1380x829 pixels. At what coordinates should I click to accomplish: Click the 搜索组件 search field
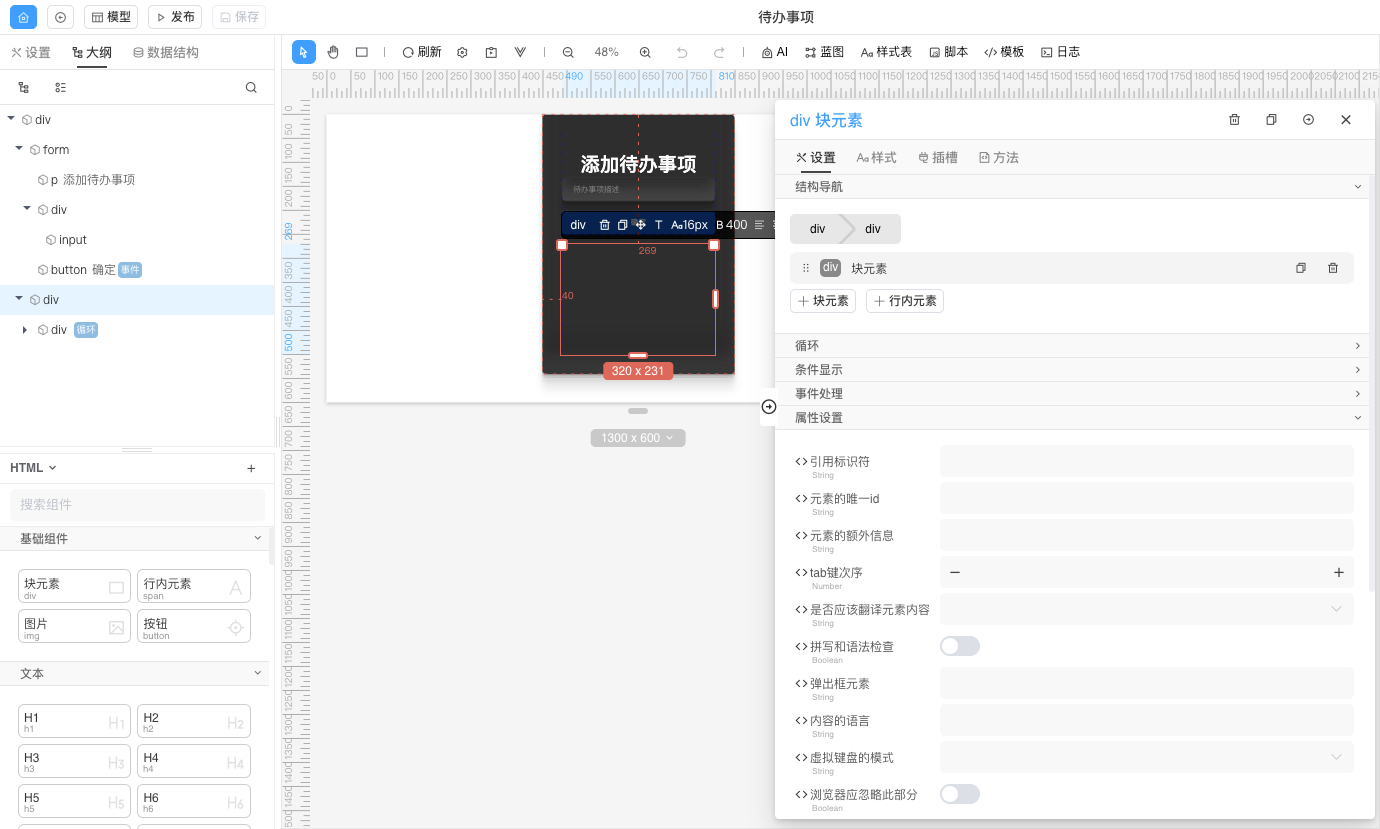point(136,506)
